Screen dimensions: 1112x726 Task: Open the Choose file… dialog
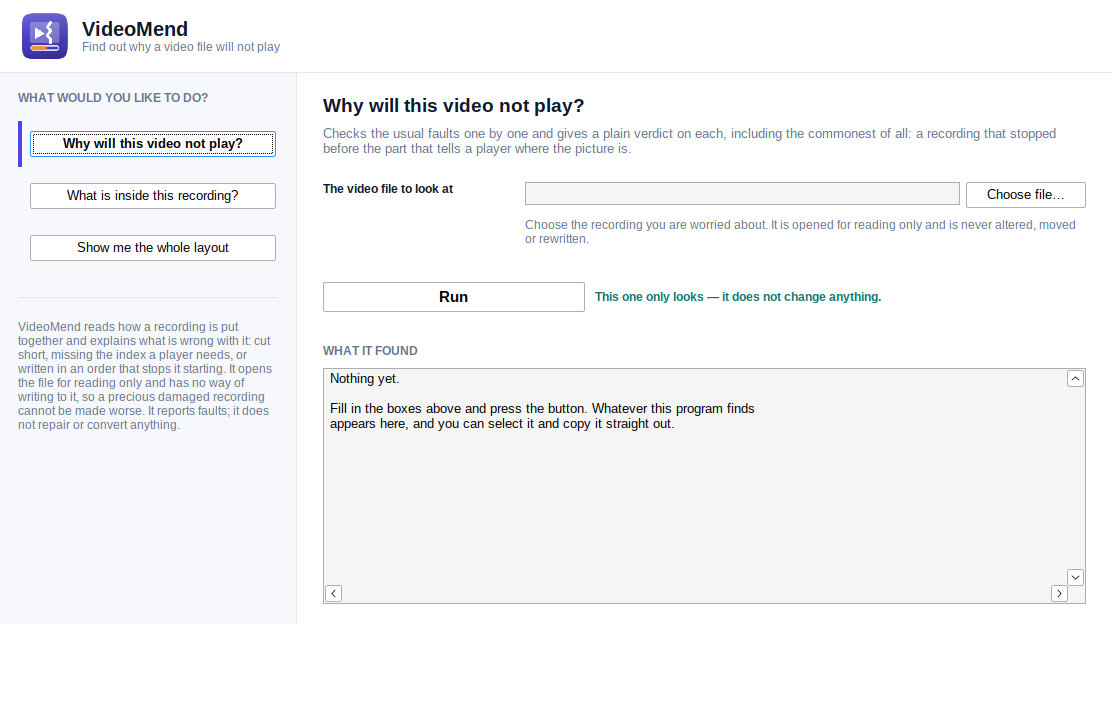click(x=1025, y=195)
